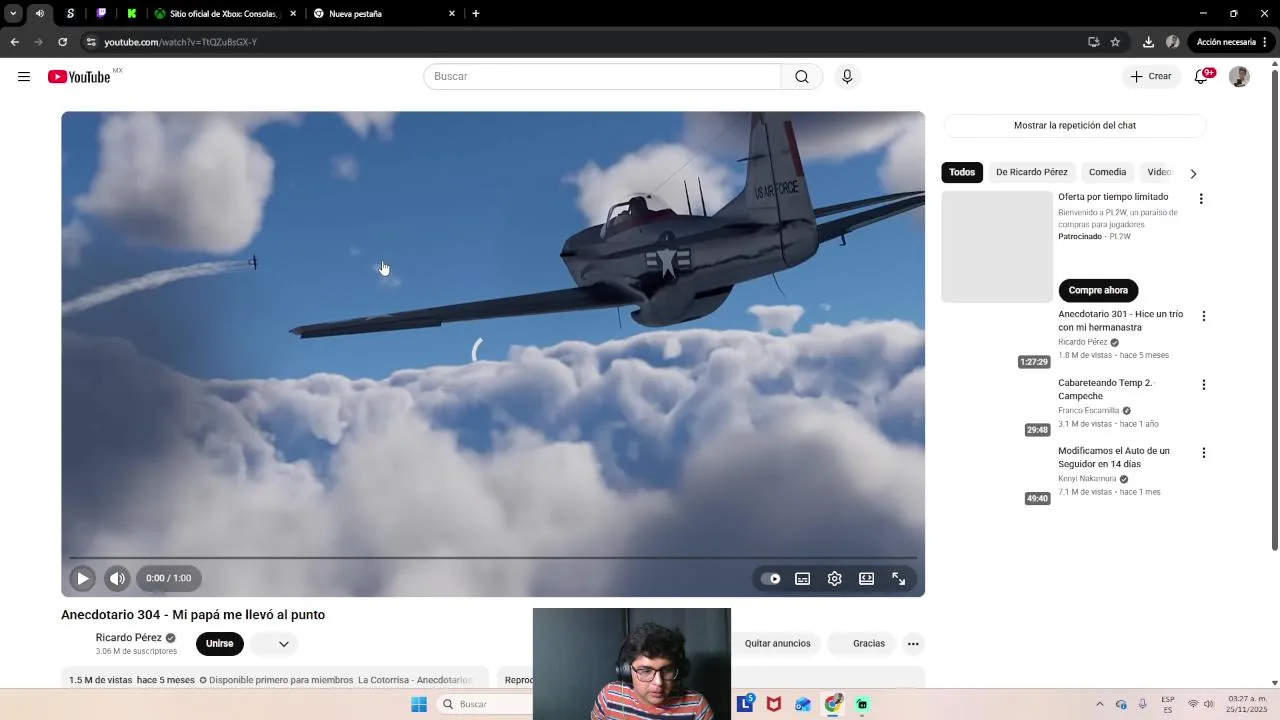Open browser downloads
1280x720 pixels.
point(1148,42)
